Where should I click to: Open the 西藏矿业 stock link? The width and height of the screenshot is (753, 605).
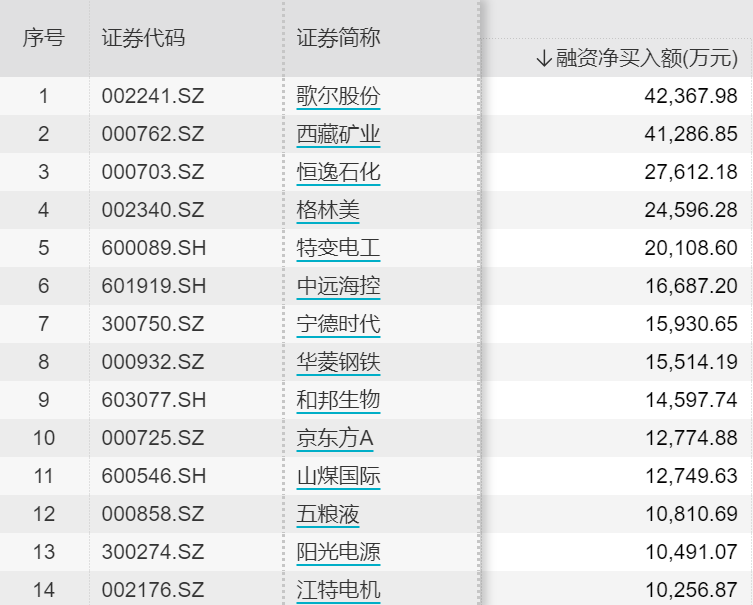339,134
